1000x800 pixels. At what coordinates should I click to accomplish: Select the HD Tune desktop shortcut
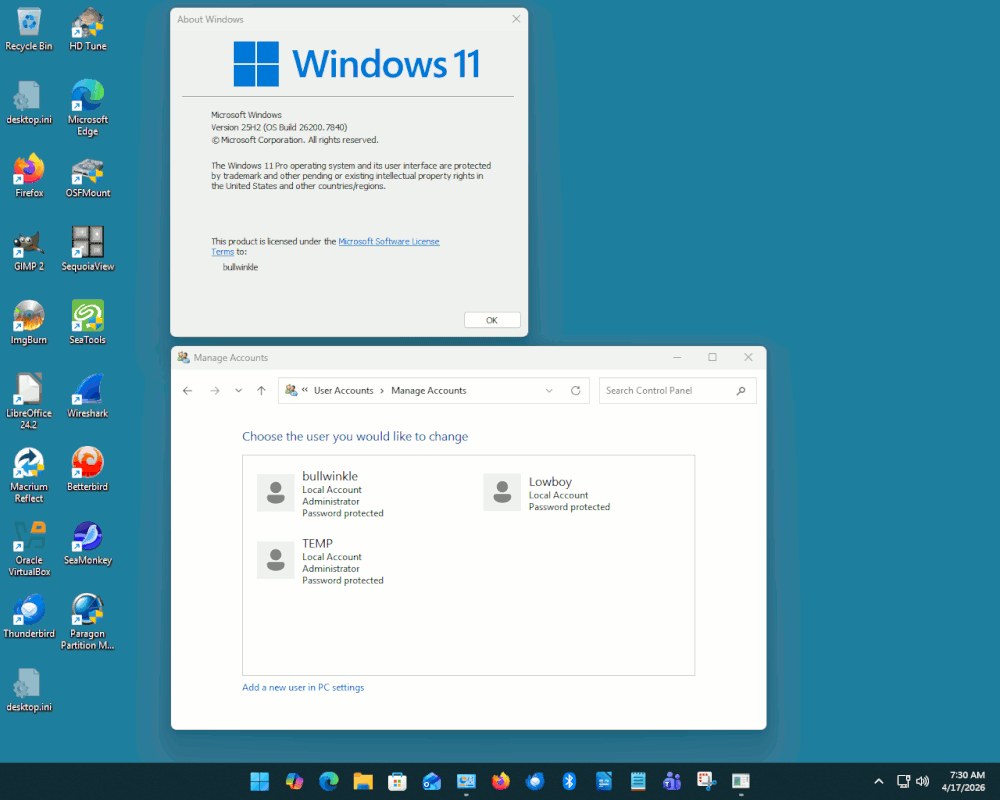(x=87, y=29)
